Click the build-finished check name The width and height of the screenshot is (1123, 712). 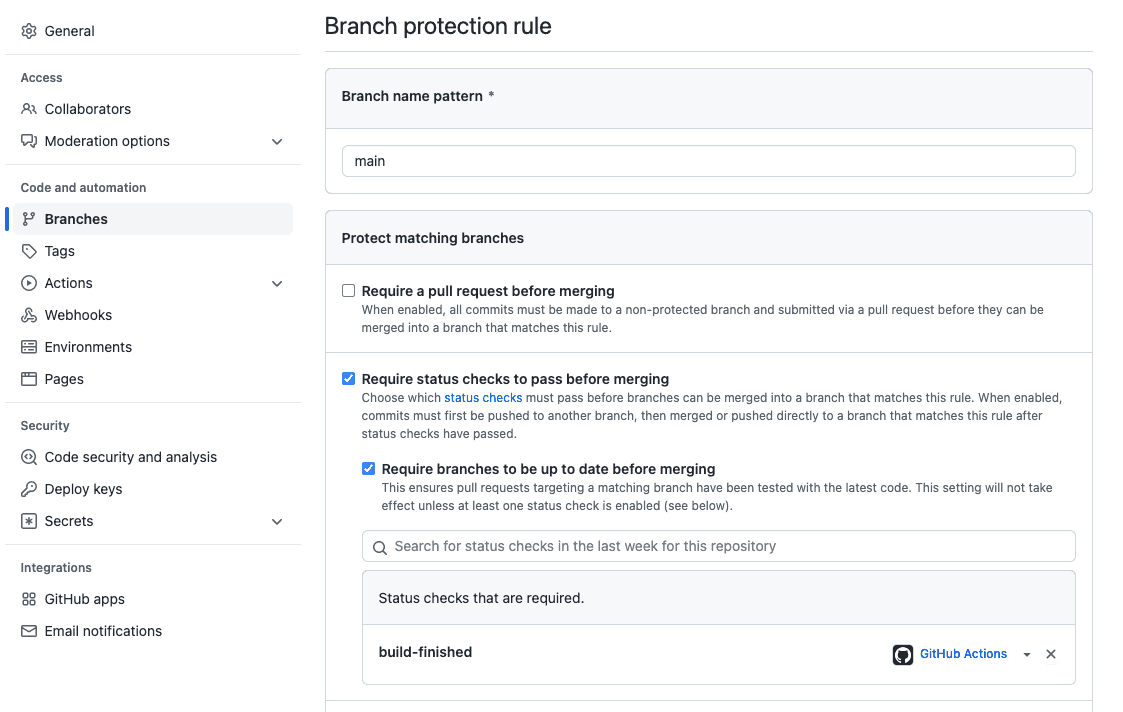coord(425,653)
